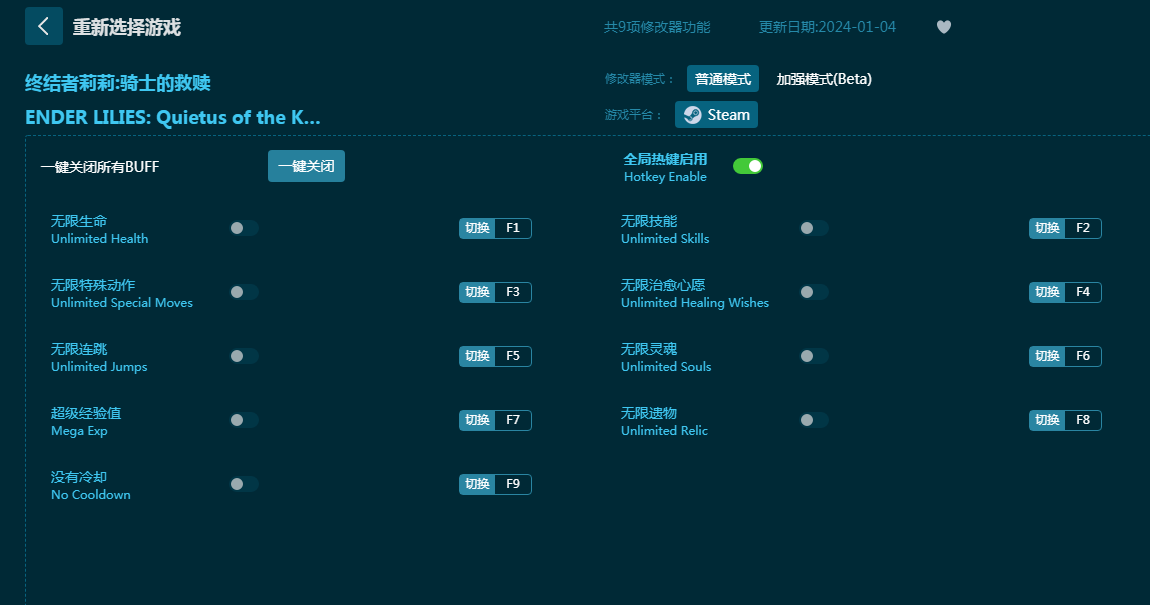Toggle Unlimited Jumps switch
The image size is (1150, 605).
(x=244, y=356)
